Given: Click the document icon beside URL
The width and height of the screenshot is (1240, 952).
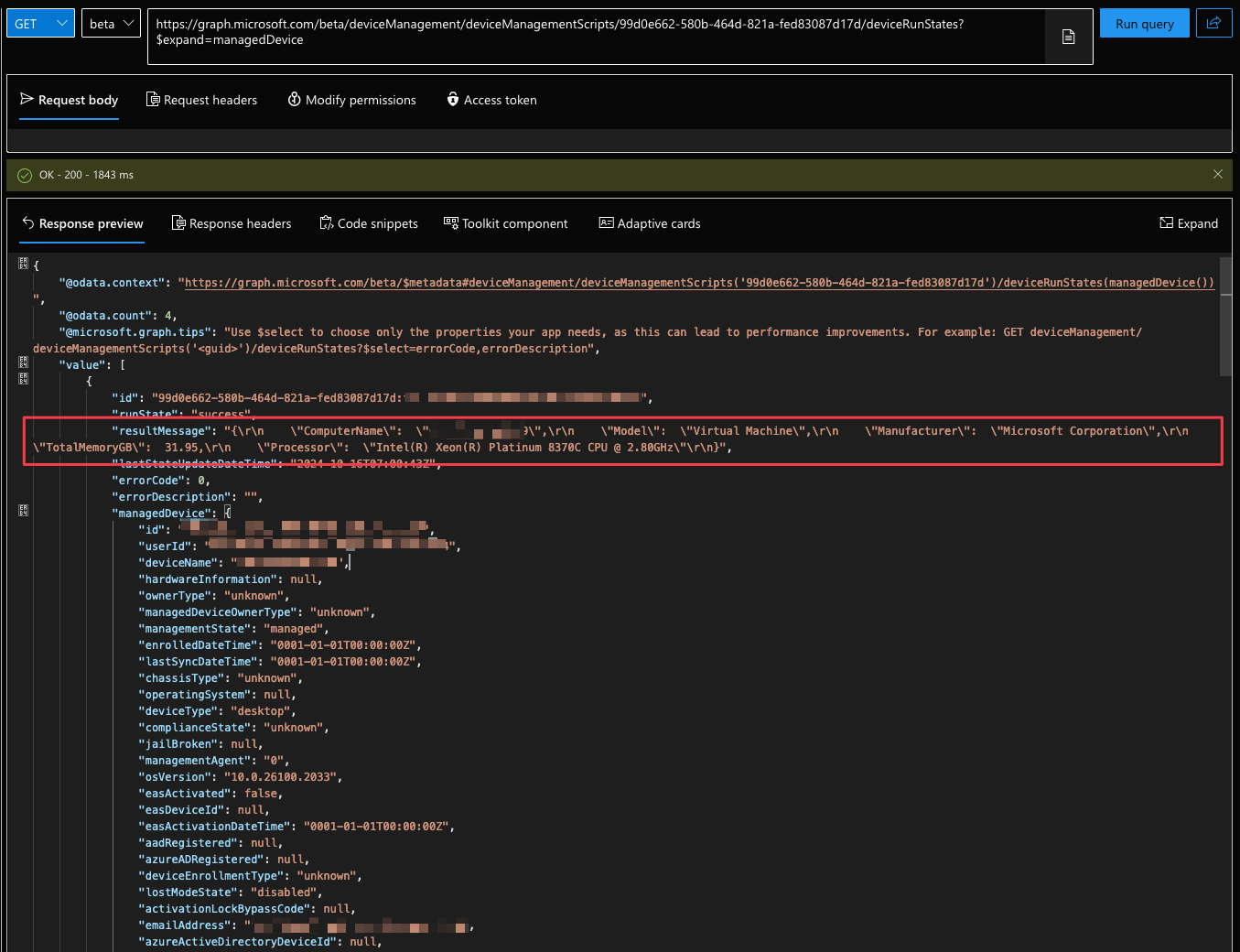Looking at the screenshot, I should (x=1068, y=37).
